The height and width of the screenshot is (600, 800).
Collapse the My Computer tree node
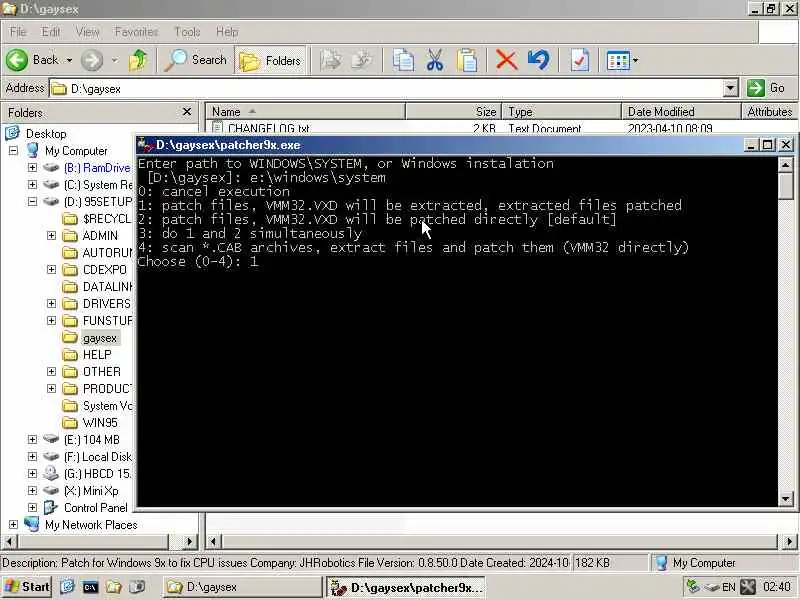point(13,151)
